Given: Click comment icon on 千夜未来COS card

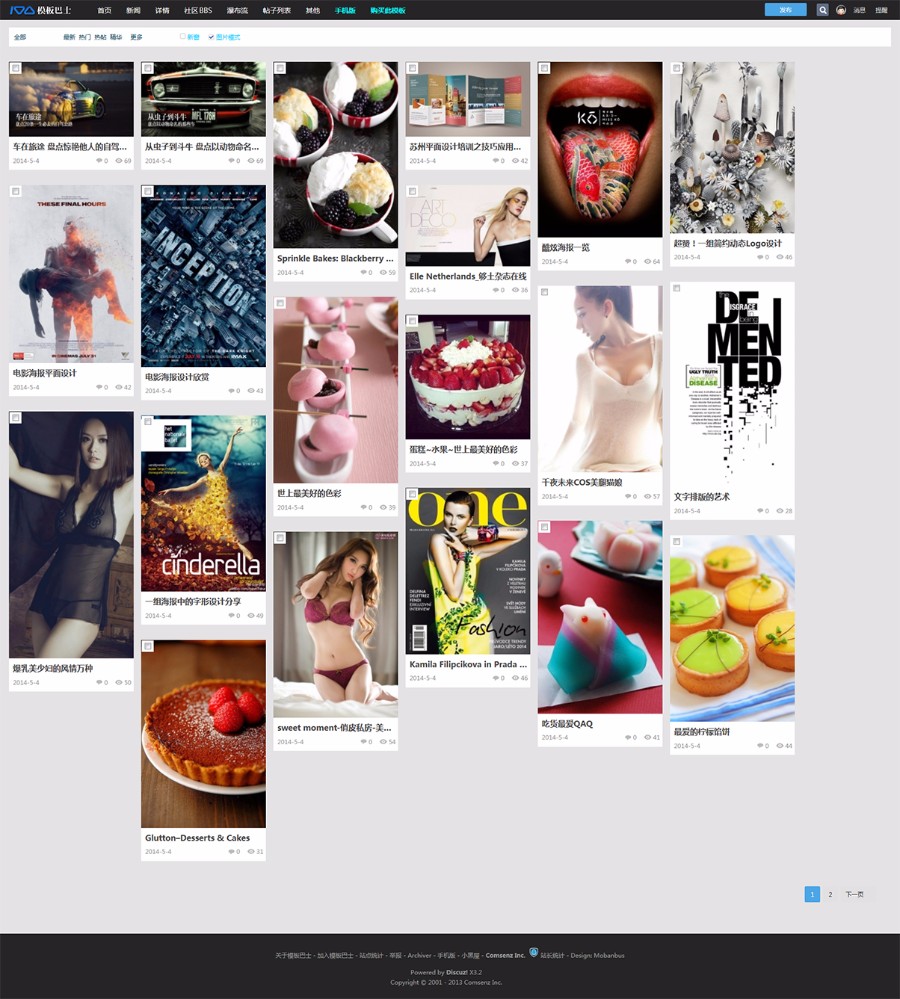Looking at the screenshot, I should click(x=628, y=496).
